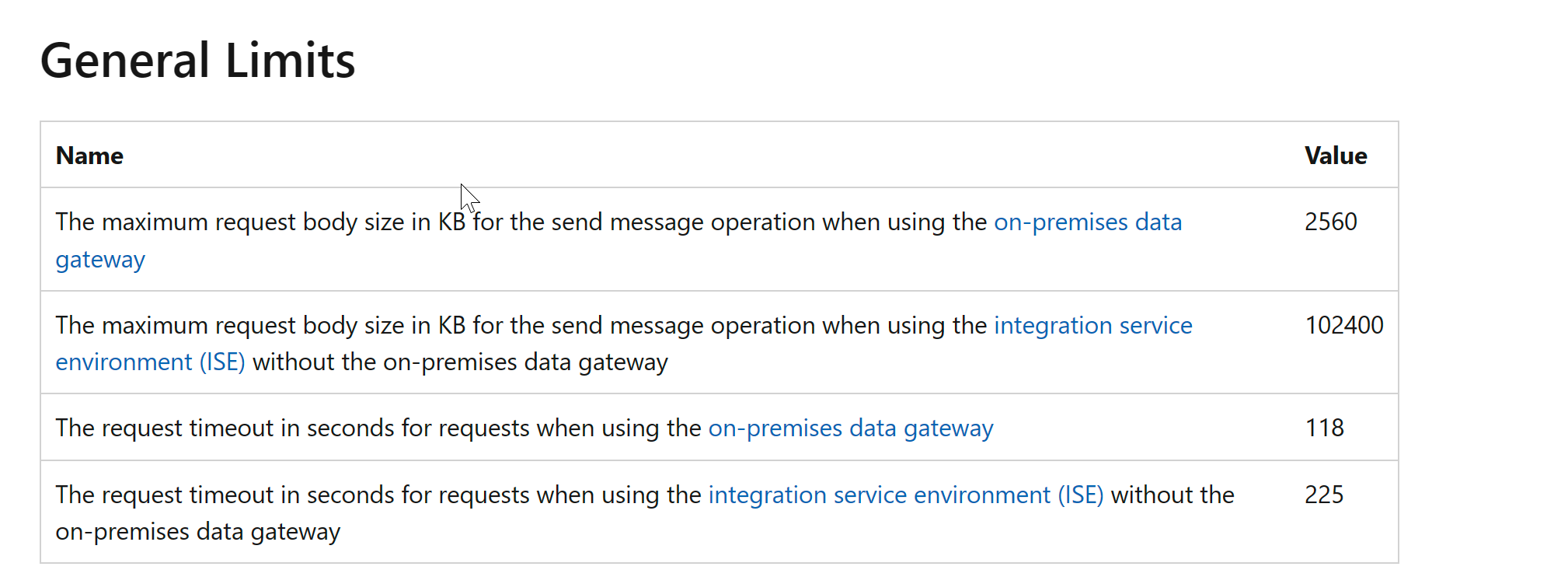Click text 'without the on-premises data gateway' in second row
Image resolution: width=1568 pixels, height=577 pixels.
[460, 362]
